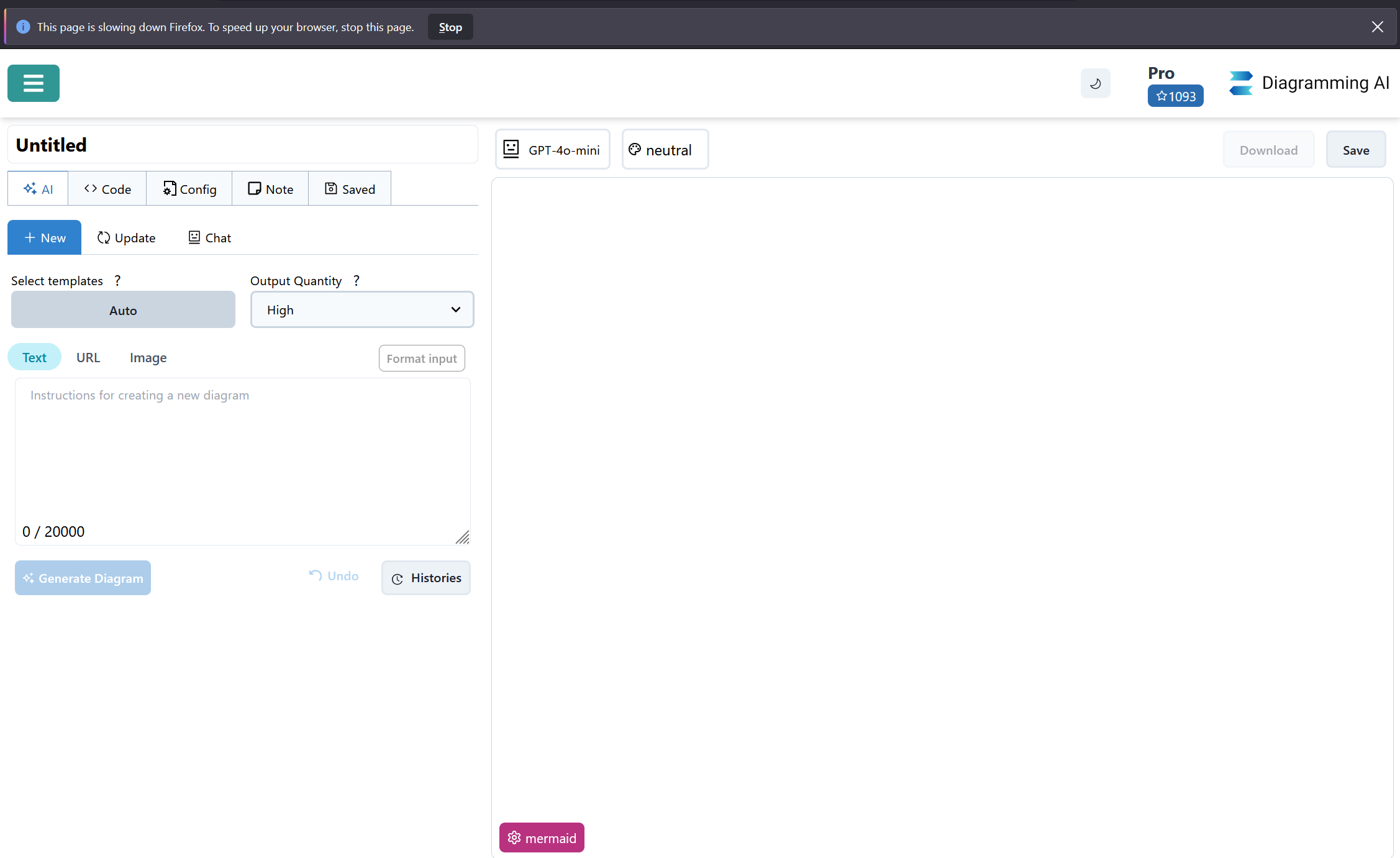Open the Saved tab
1400x858 pixels.
click(350, 189)
